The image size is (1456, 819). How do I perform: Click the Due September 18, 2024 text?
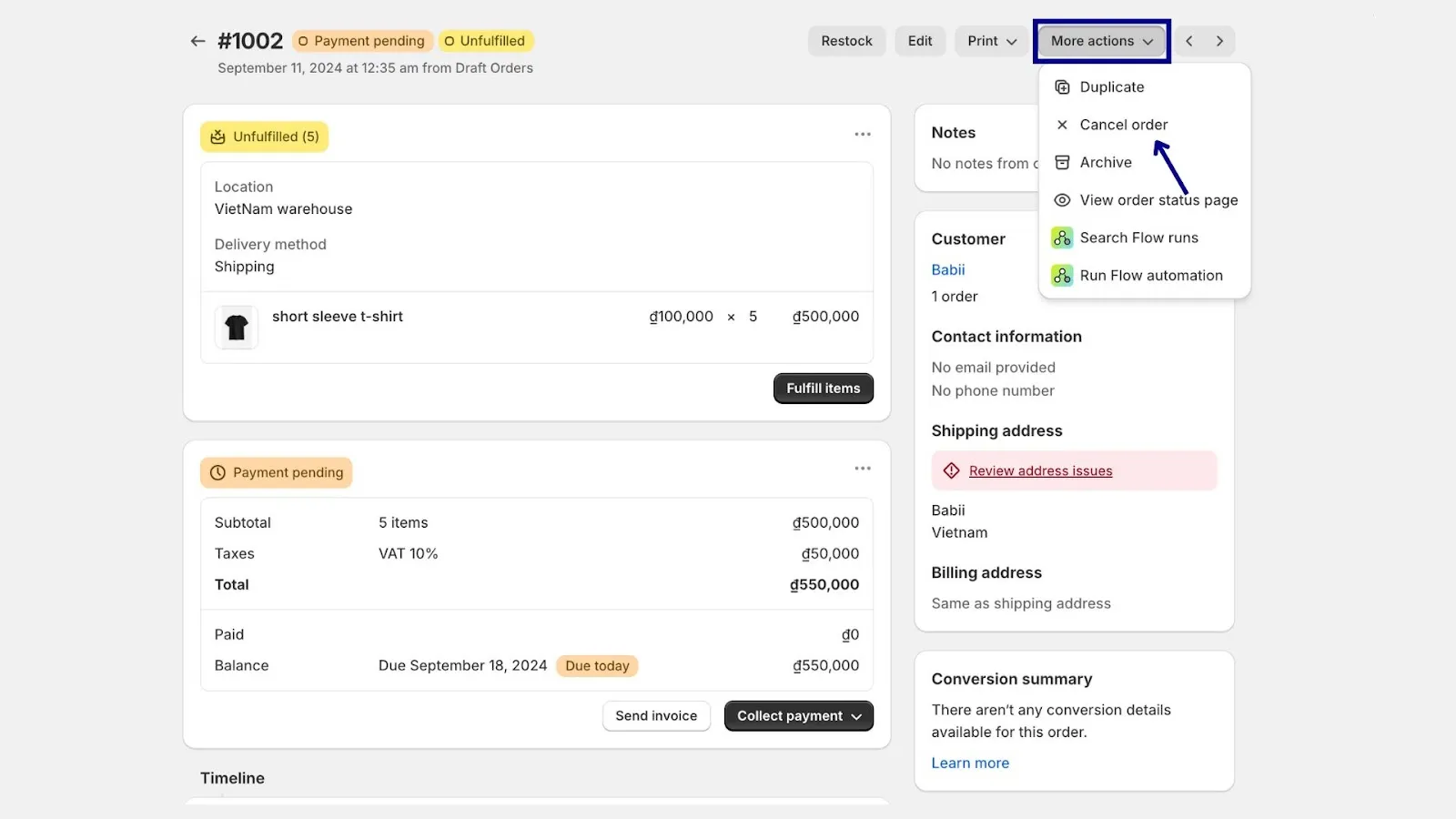tap(462, 665)
